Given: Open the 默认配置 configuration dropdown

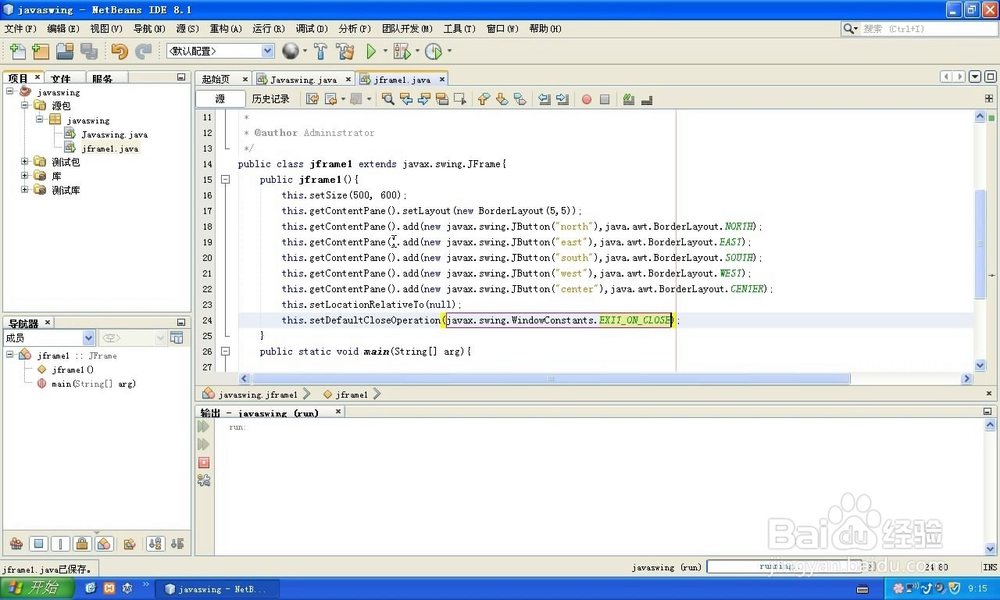Looking at the screenshot, I should [x=268, y=51].
